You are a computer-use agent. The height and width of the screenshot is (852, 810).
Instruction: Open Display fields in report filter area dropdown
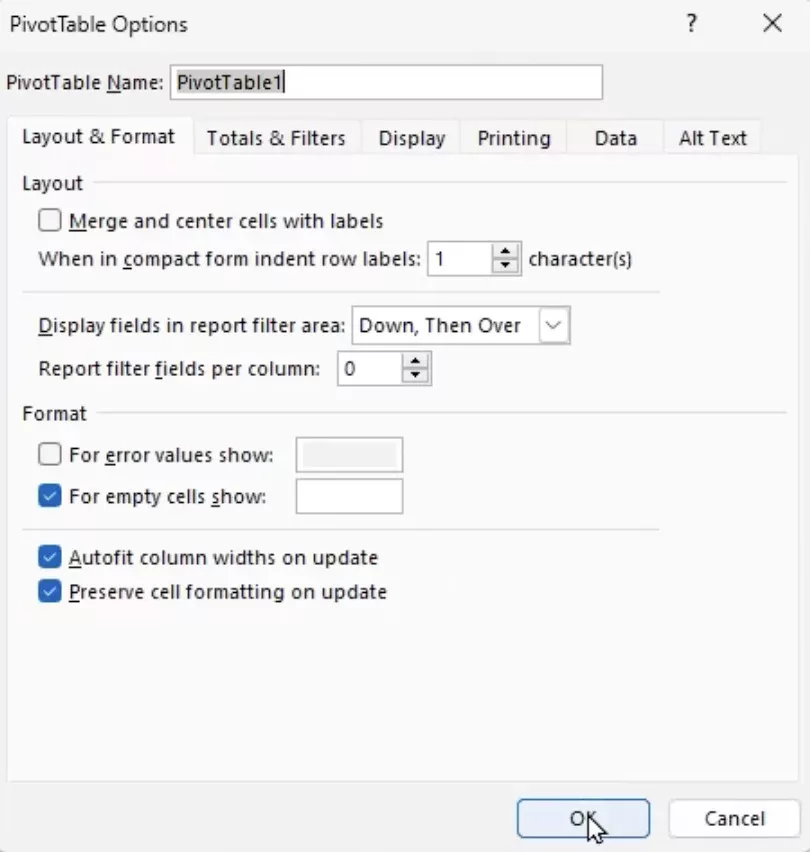click(461, 325)
